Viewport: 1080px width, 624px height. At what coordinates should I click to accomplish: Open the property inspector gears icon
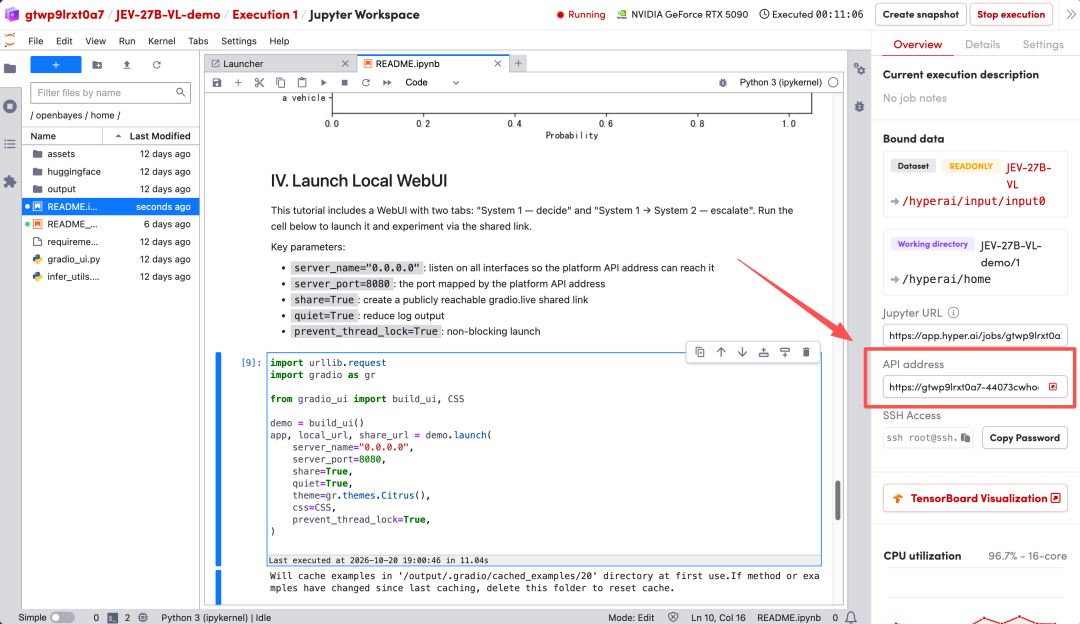(x=860, y=69)
